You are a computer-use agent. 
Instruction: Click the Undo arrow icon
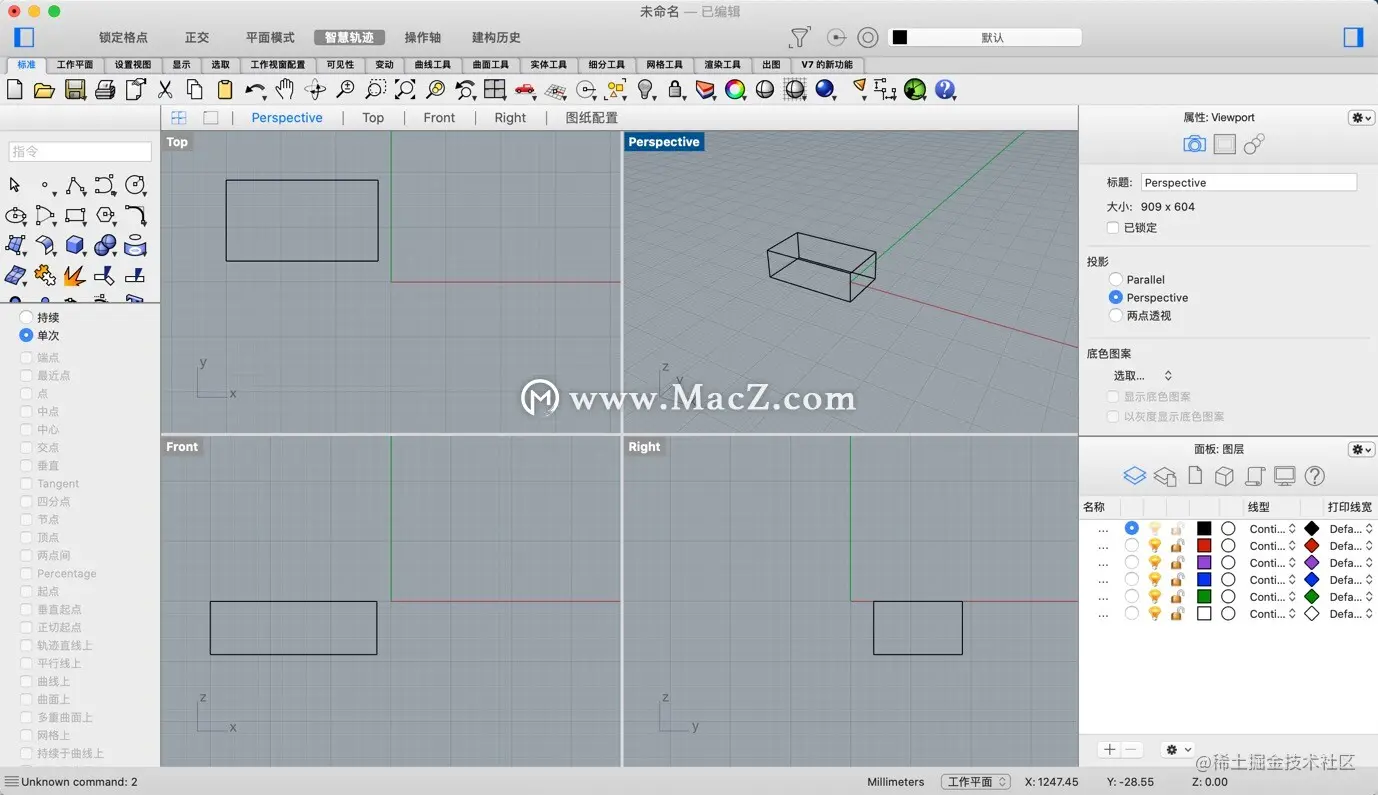[255, 90]
